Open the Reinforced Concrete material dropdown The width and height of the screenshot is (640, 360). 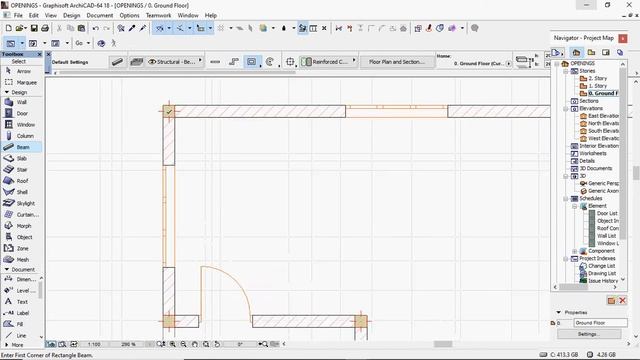(x=329, y=62)
